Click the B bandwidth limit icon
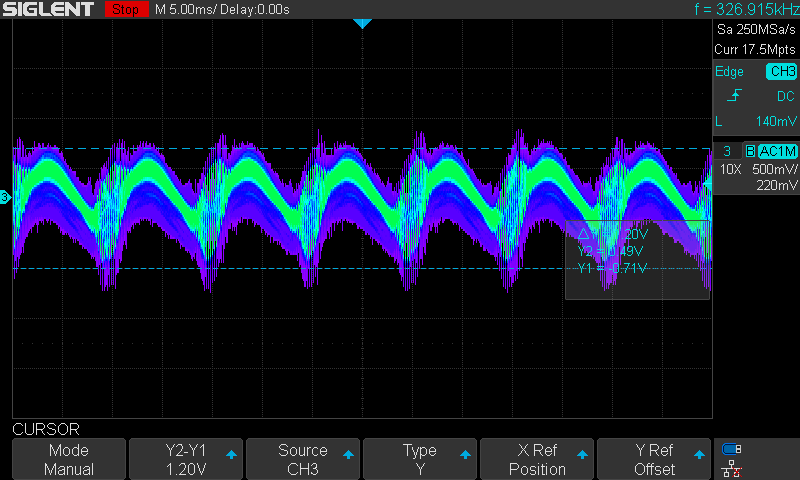800x480 pixels. [x=750, y=151]
